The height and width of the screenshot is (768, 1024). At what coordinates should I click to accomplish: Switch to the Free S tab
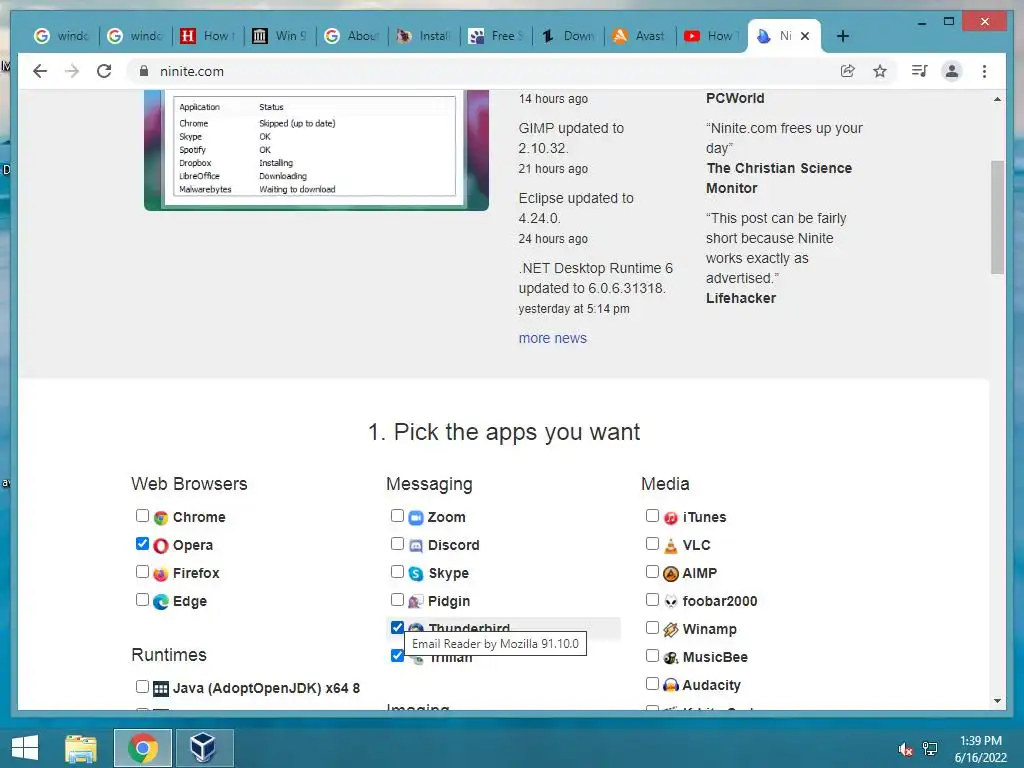tap(496, 36)
